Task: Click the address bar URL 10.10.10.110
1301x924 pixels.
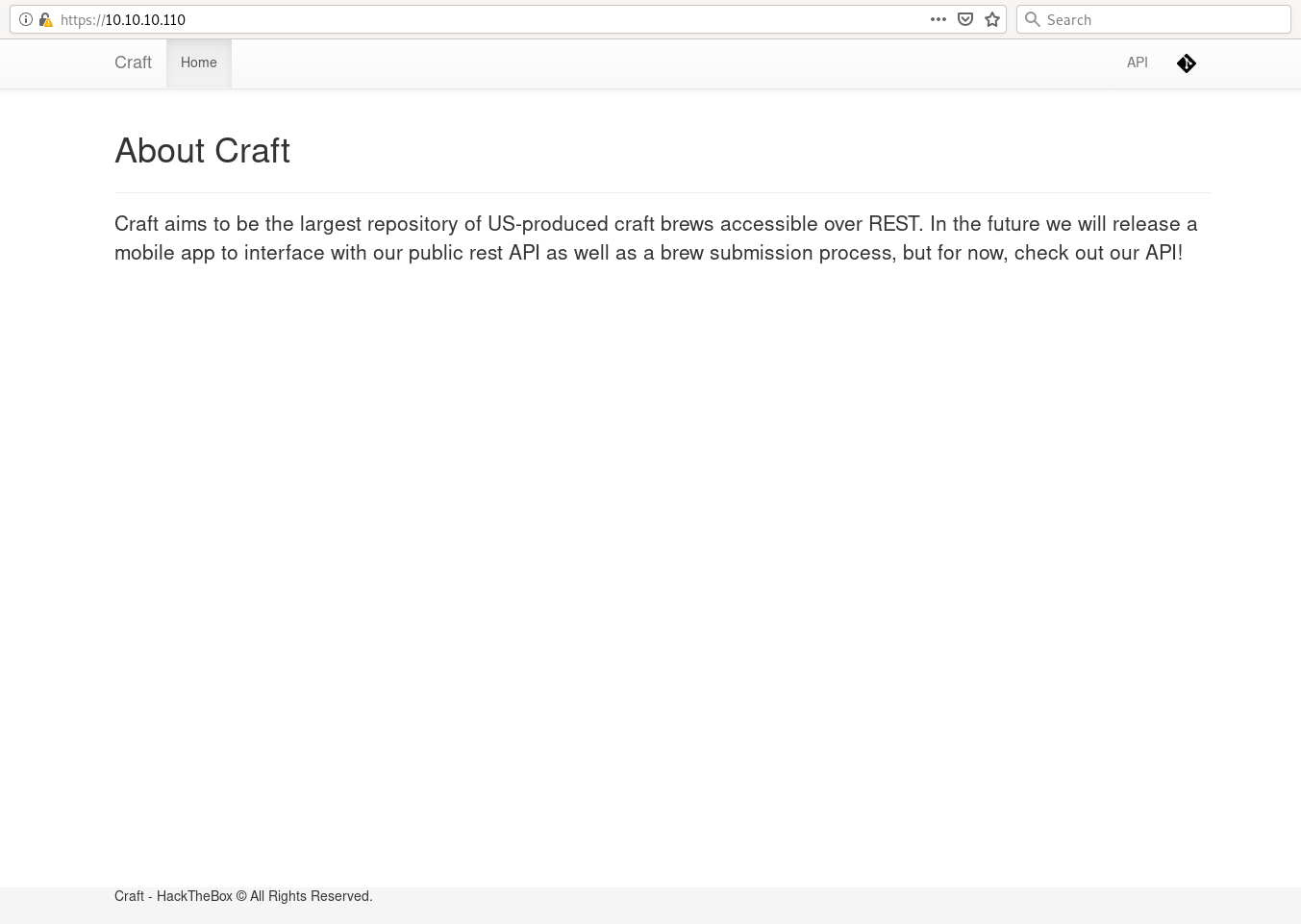Action: [122, 19]
